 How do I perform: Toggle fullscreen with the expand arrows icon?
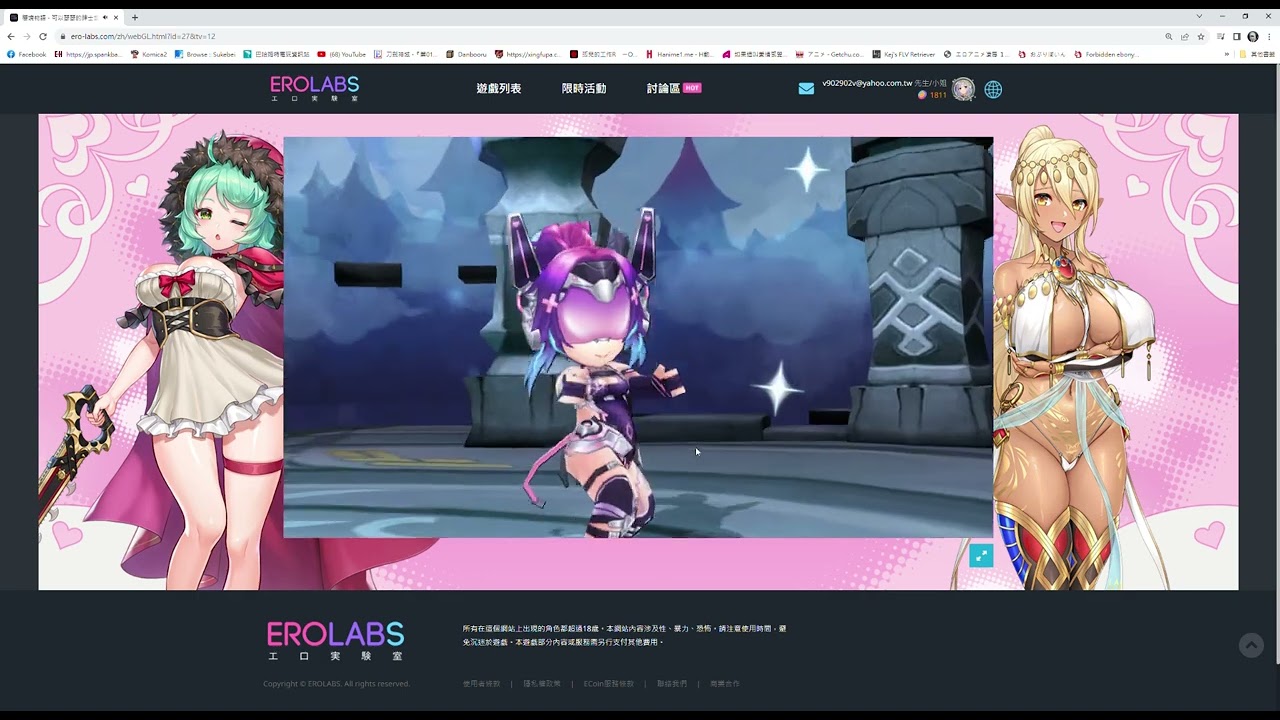[x=981, y=555]
